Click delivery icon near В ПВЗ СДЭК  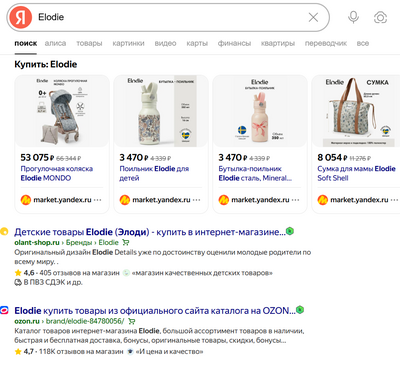coord(18,282)
